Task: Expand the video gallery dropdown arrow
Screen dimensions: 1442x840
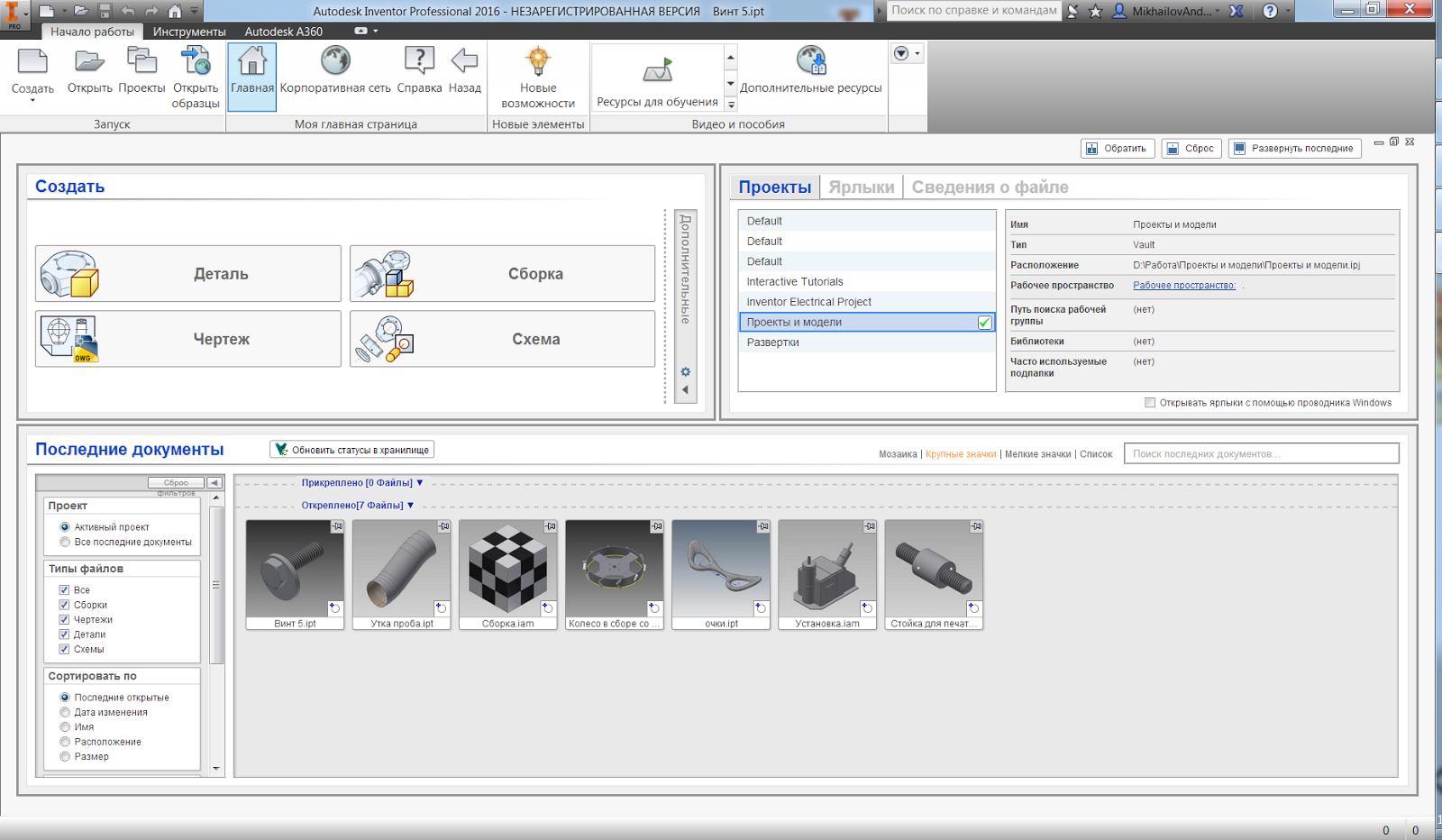Action: pos(731,105)
